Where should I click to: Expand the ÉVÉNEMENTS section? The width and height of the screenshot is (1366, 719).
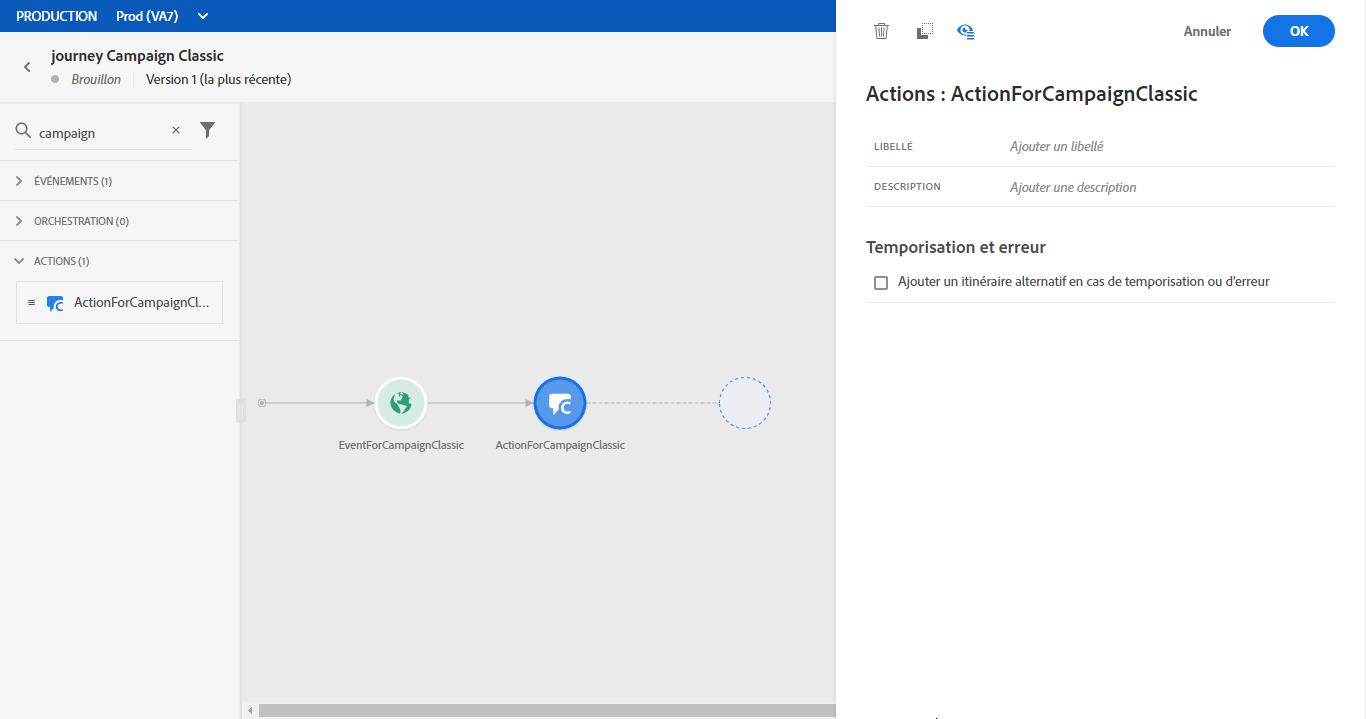(x=19, y=181)
